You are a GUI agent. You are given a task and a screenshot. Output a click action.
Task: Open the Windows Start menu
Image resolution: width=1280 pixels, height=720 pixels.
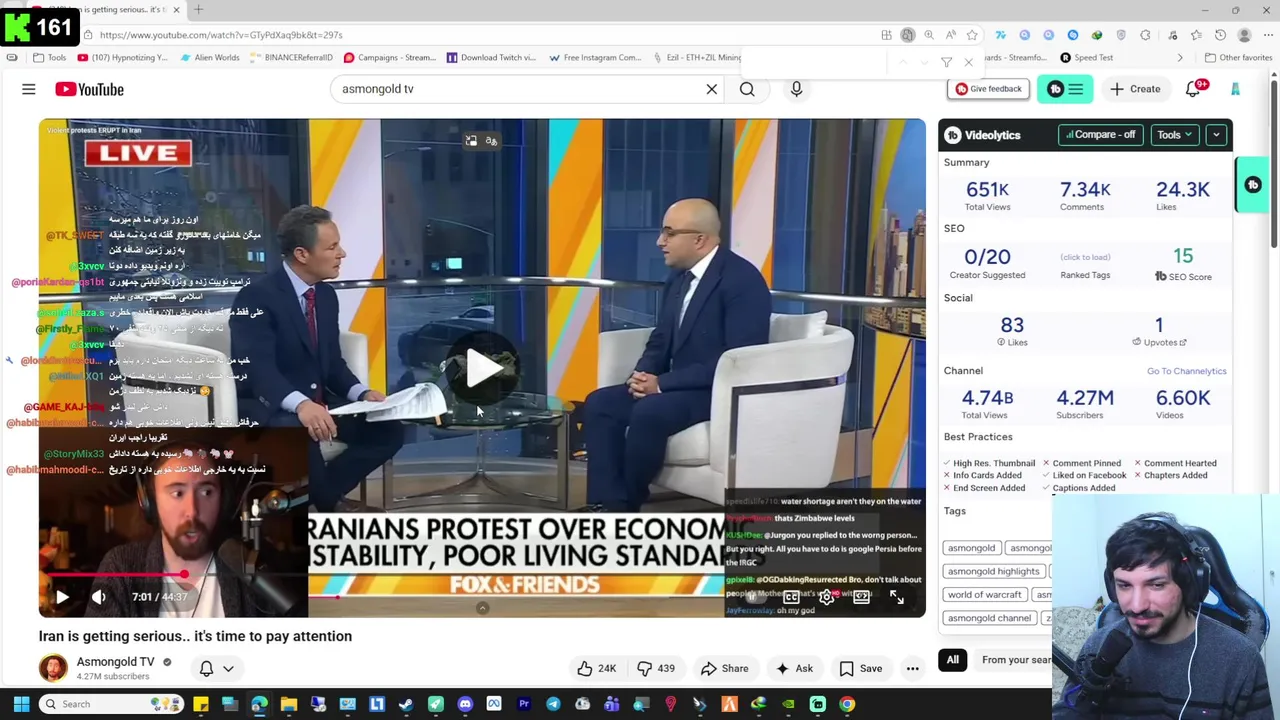tap(21, 704)
